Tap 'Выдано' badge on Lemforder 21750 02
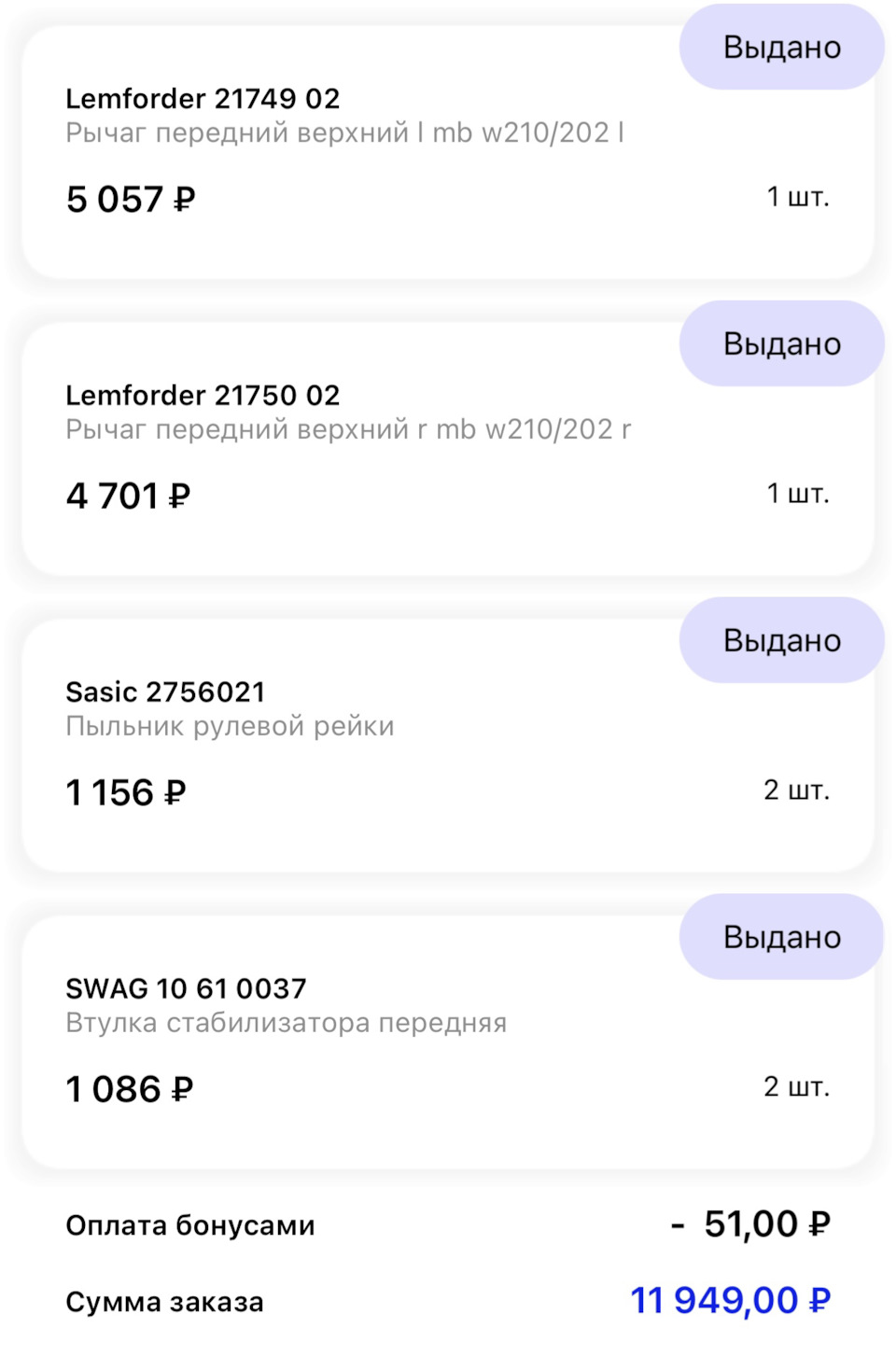The height and width of the screenshot is (1356, 896). coord(781,344)
